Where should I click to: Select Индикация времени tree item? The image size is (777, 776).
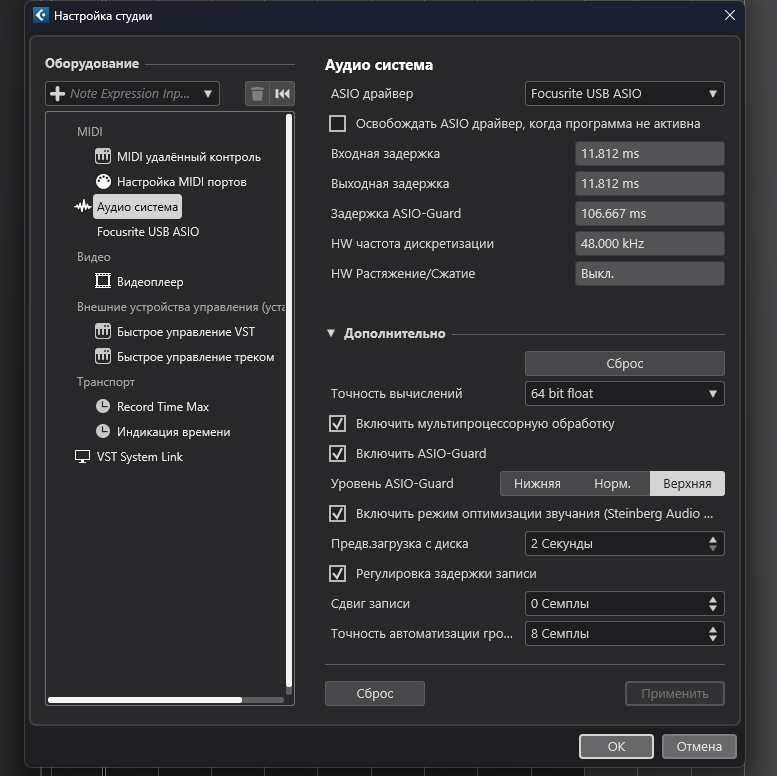173,432
